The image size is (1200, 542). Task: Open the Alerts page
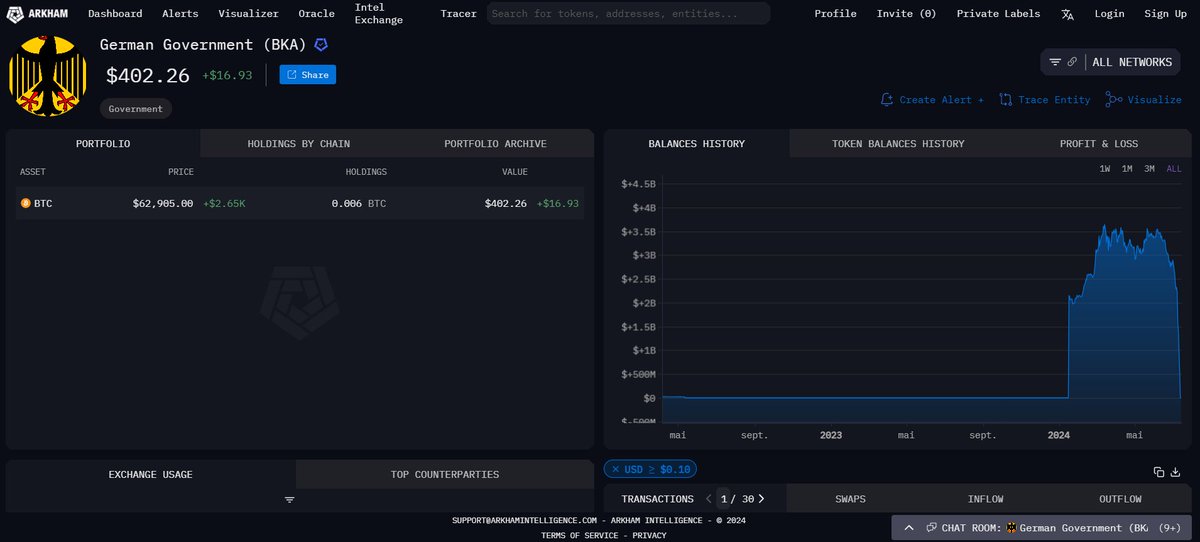tap(180, 14)
